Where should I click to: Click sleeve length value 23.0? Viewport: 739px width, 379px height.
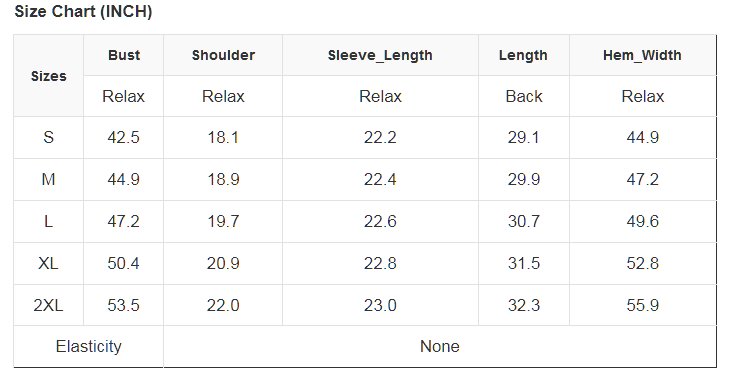380,305
